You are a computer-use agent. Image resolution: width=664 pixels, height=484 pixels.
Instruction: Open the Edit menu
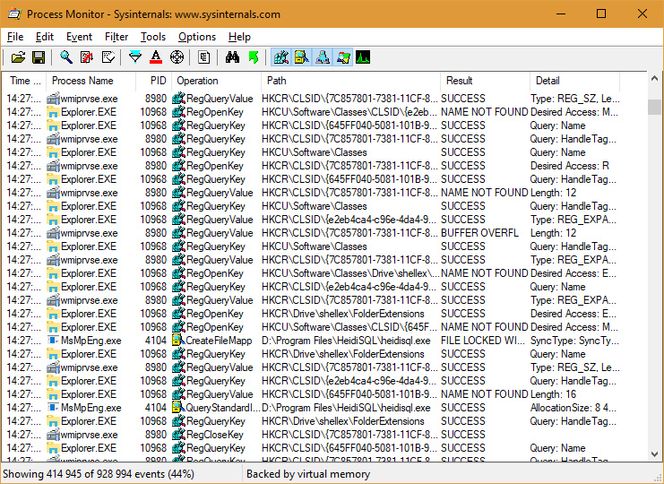[x=44, y=37]
